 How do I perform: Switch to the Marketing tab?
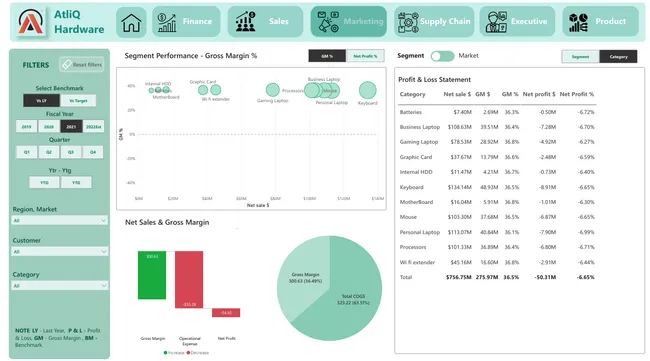[x=349, y=22]
